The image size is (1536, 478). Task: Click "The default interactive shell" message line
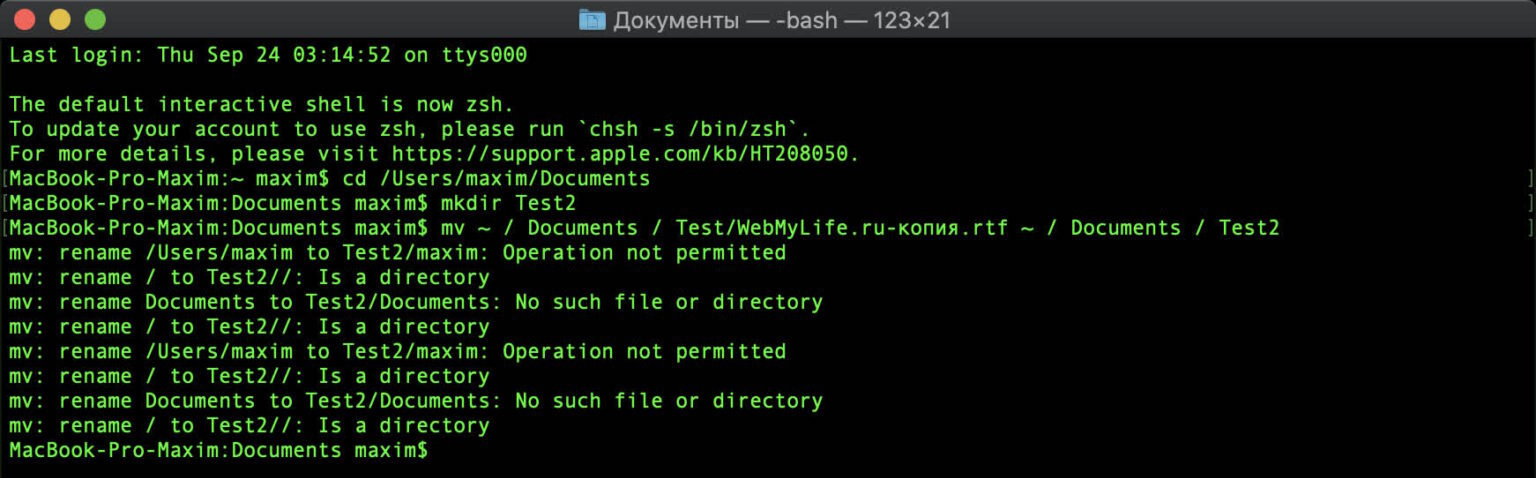(260, 104)
